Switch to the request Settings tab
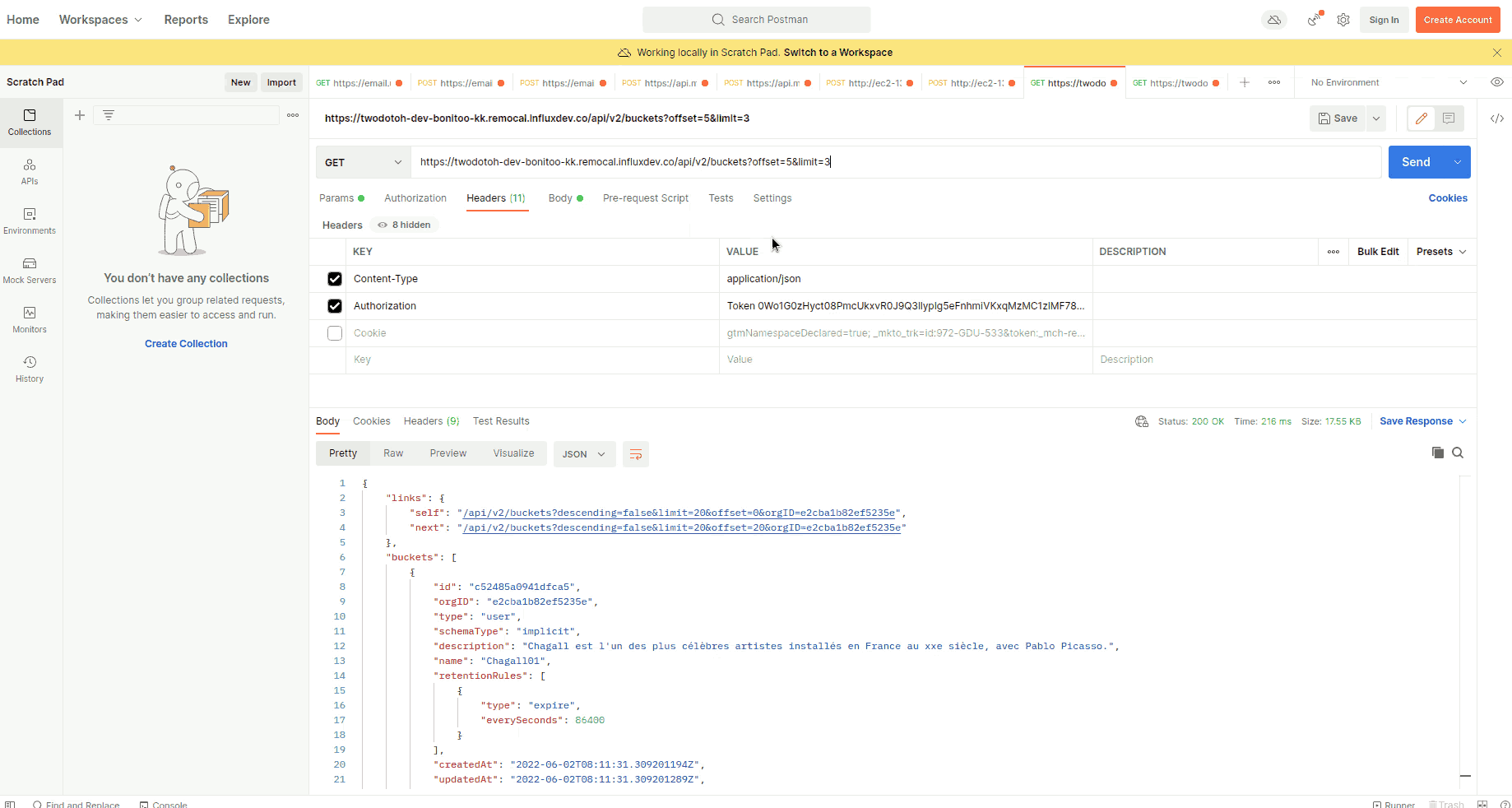The height and width of the screenshot is (808, 1512). 772,198
